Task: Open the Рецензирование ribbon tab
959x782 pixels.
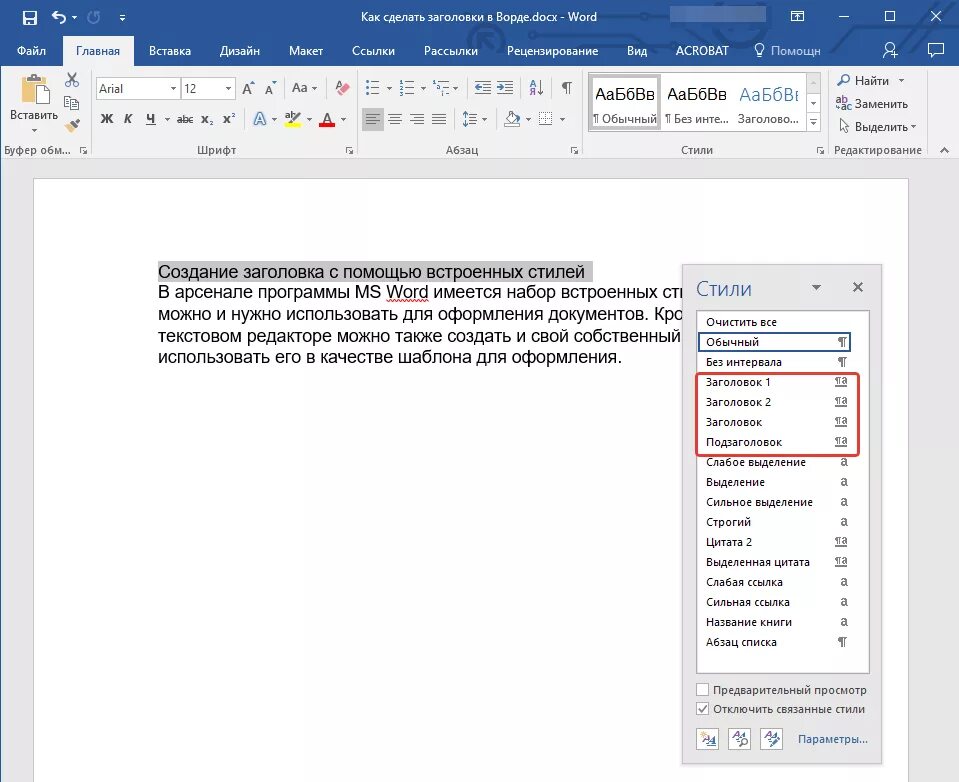Action: pos(551,50)
